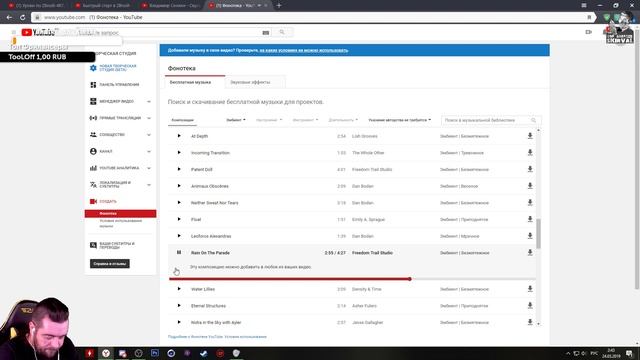Click the red camera icon beside Создать
This screenshot has width=640, height=360.
[93, 202]
